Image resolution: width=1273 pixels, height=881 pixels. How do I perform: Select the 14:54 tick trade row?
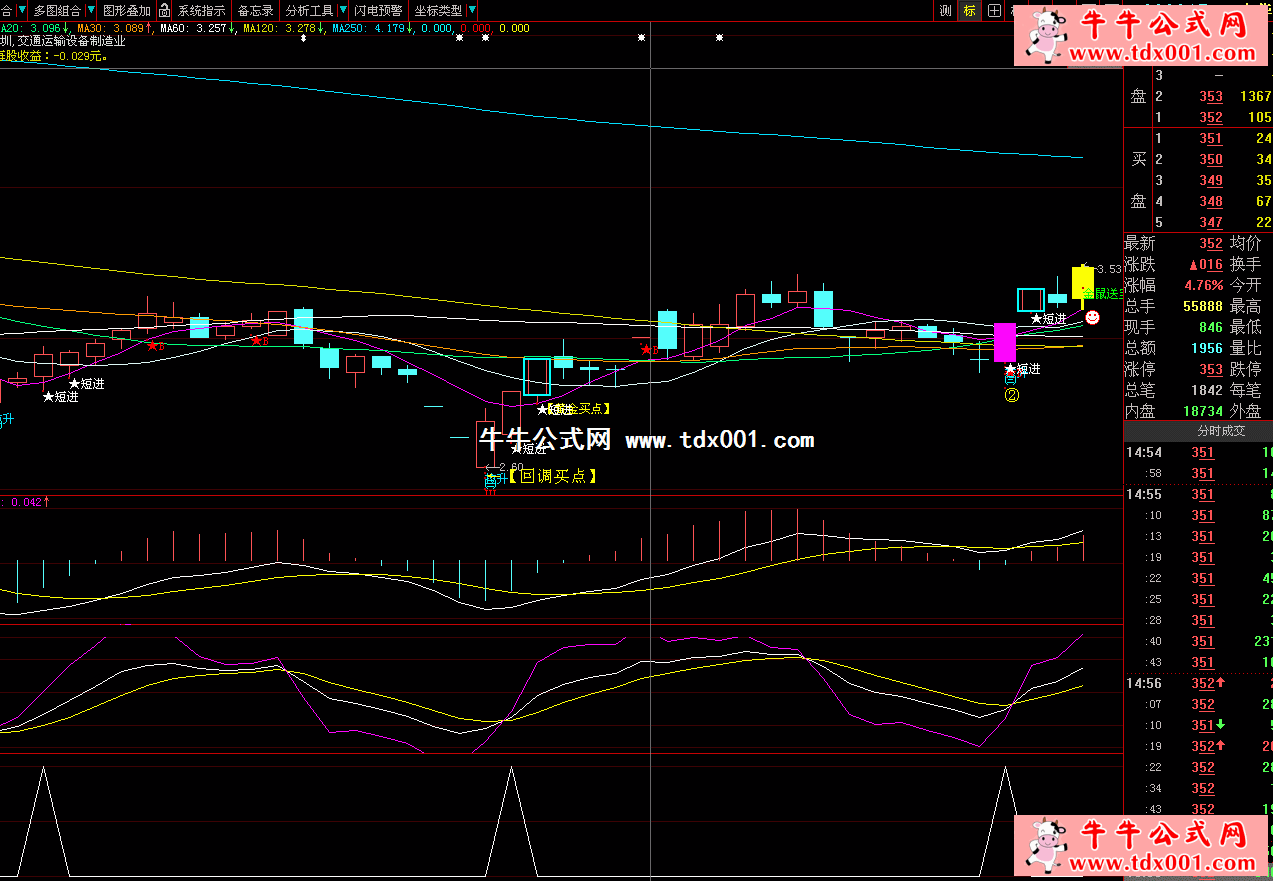tap(1198, 453)
